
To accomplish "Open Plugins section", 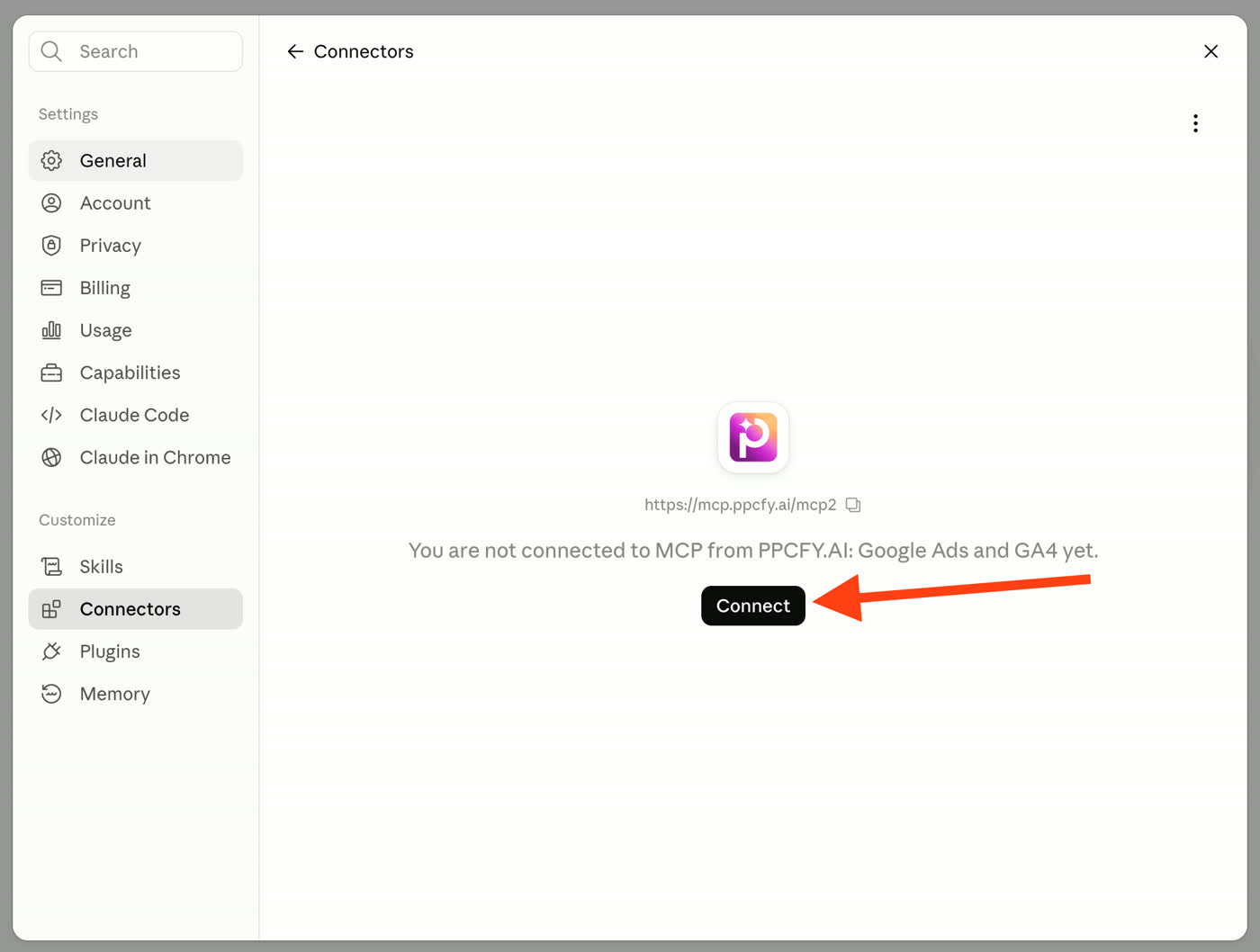I will [110, 651].
